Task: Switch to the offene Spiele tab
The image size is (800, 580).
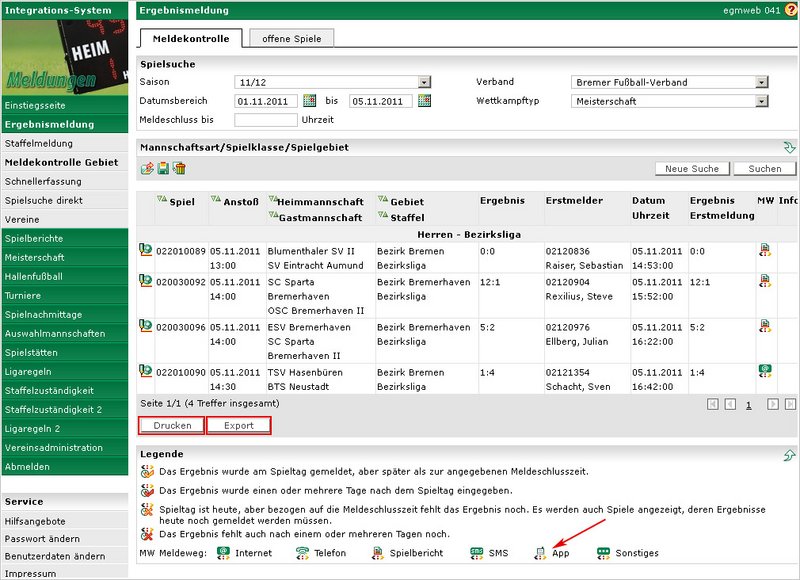Action: tap(292, 39)
